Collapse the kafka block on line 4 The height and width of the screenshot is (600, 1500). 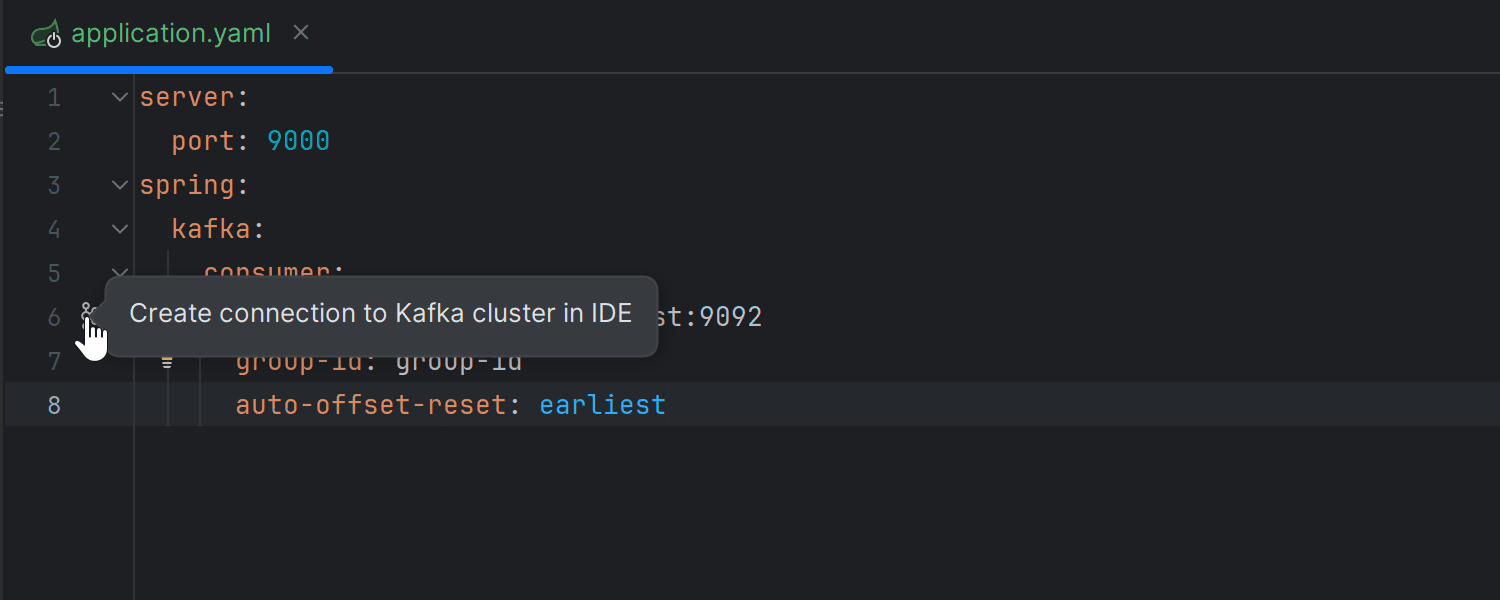119,228
